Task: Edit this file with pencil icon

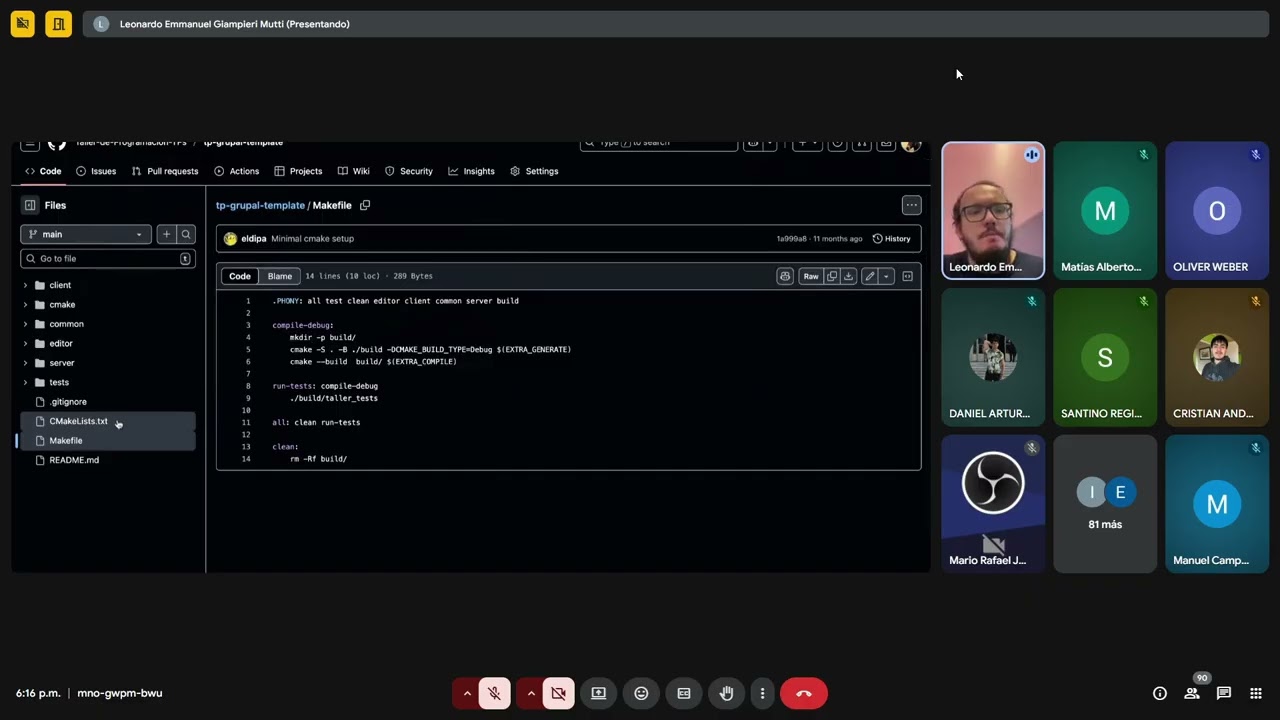Action: tap(869, 276)
